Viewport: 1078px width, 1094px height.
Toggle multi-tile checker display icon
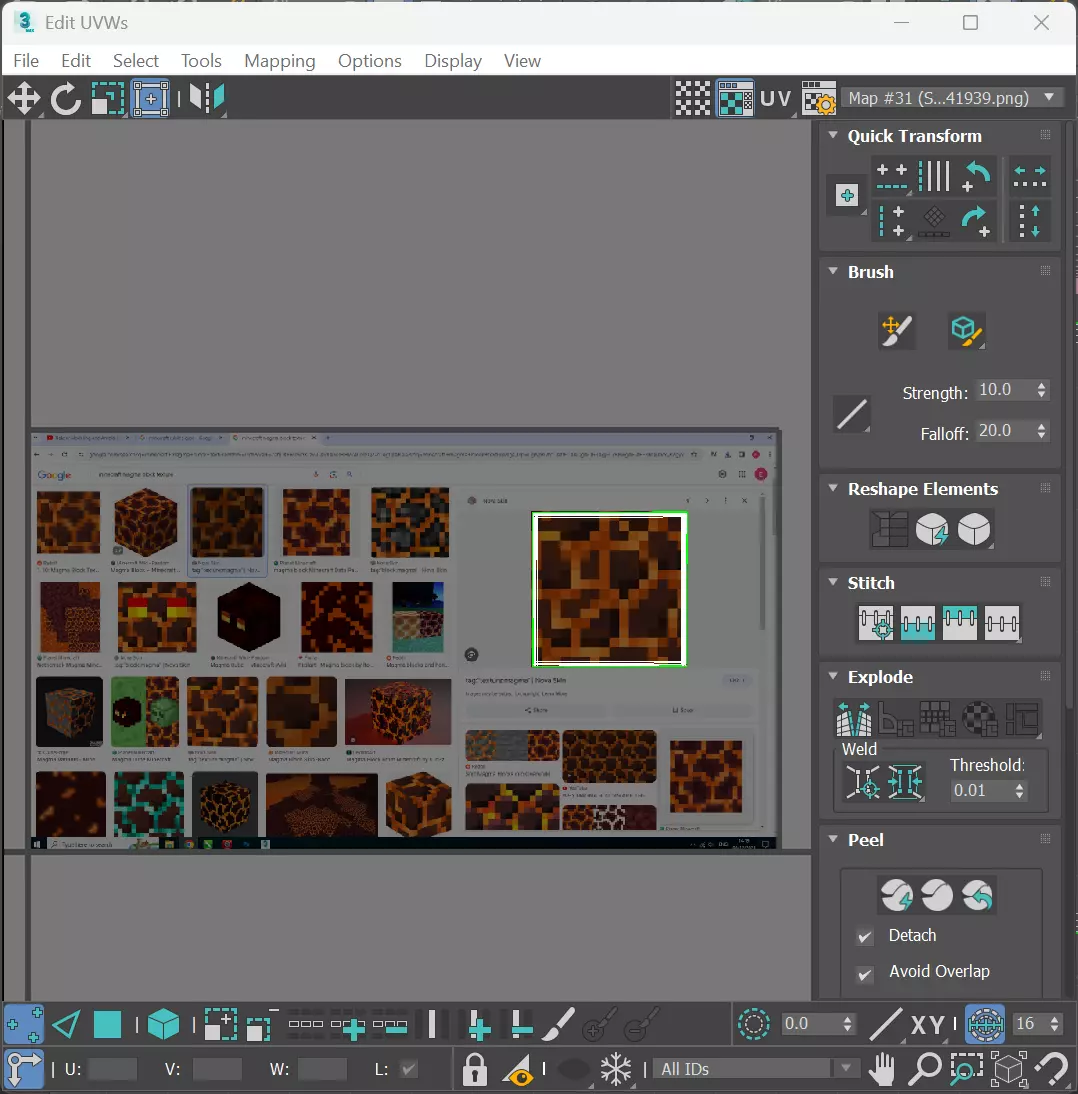693,98
